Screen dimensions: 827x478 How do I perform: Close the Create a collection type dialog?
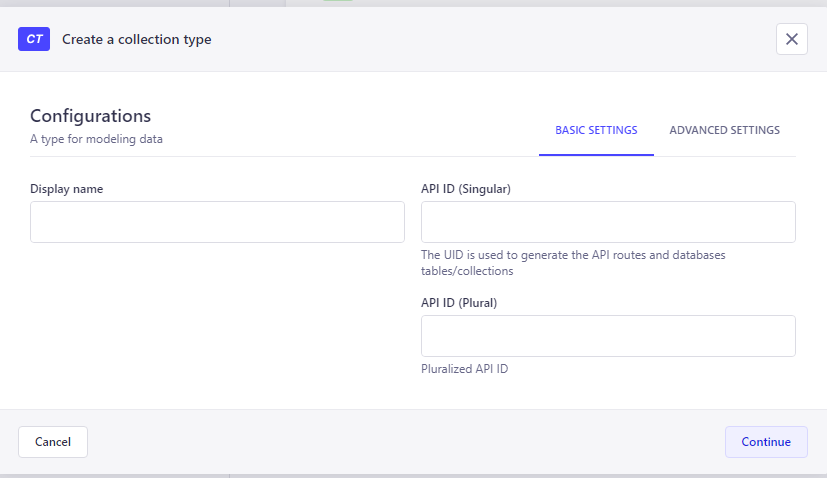click(792, 39)
